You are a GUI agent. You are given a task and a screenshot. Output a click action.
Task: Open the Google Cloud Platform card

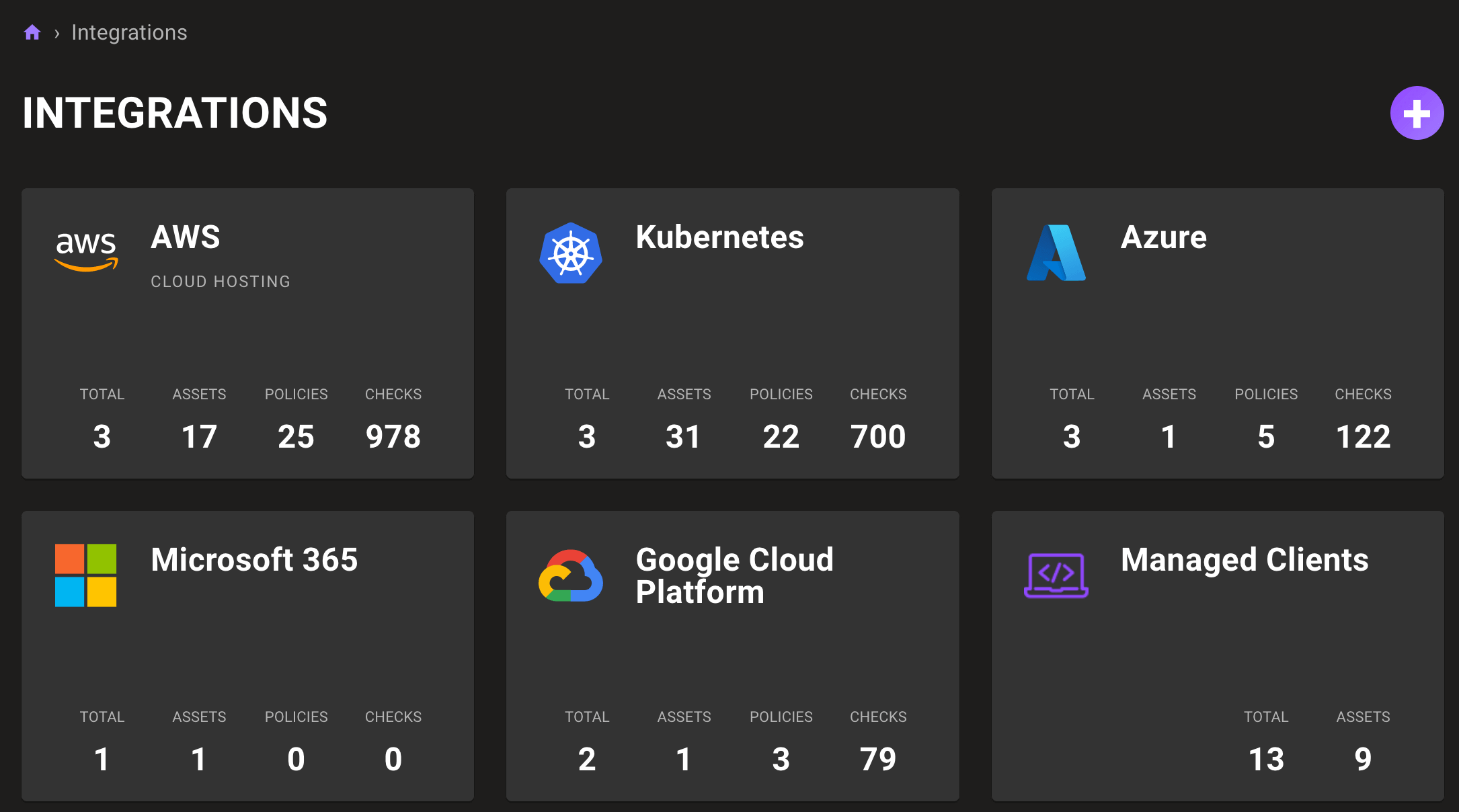tap(732, 656)
